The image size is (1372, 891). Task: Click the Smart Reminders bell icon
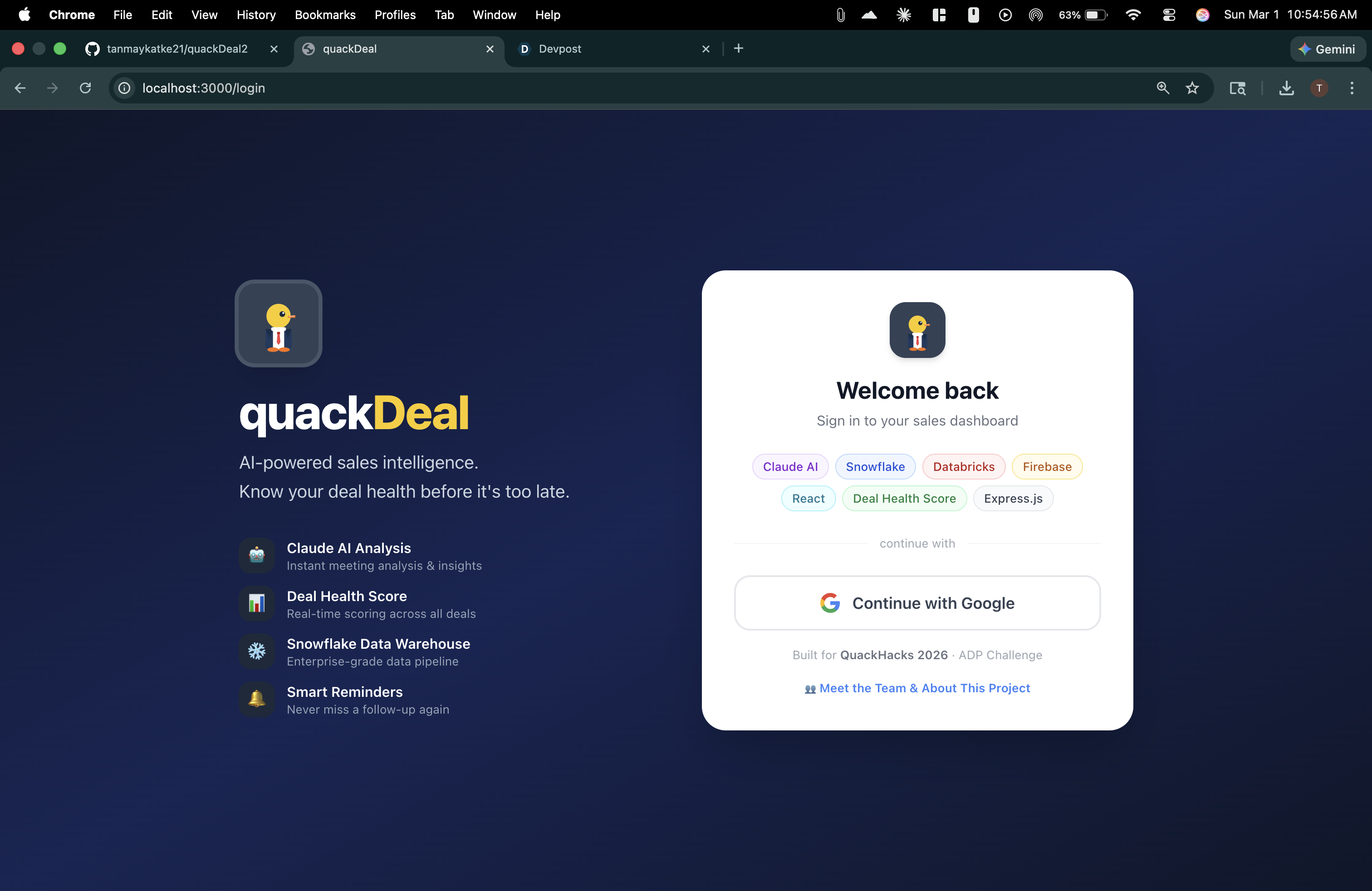256,699
